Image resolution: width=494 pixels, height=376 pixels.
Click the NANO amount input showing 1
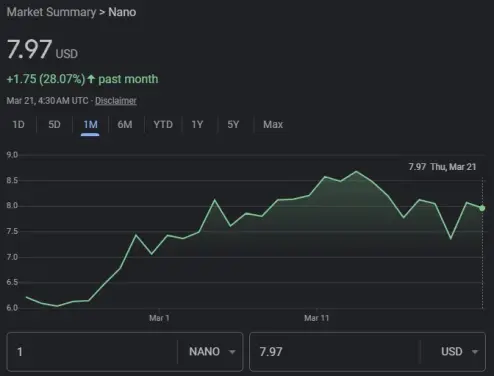tap(93, 352)
